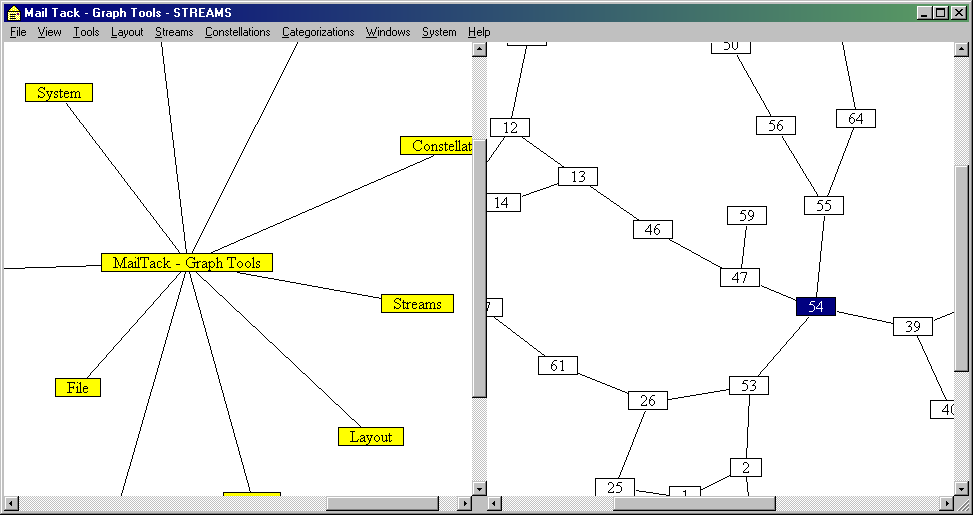
Task: Click right pane horizontal scrollbar left arrow
Action: click(x=495, y=502)
